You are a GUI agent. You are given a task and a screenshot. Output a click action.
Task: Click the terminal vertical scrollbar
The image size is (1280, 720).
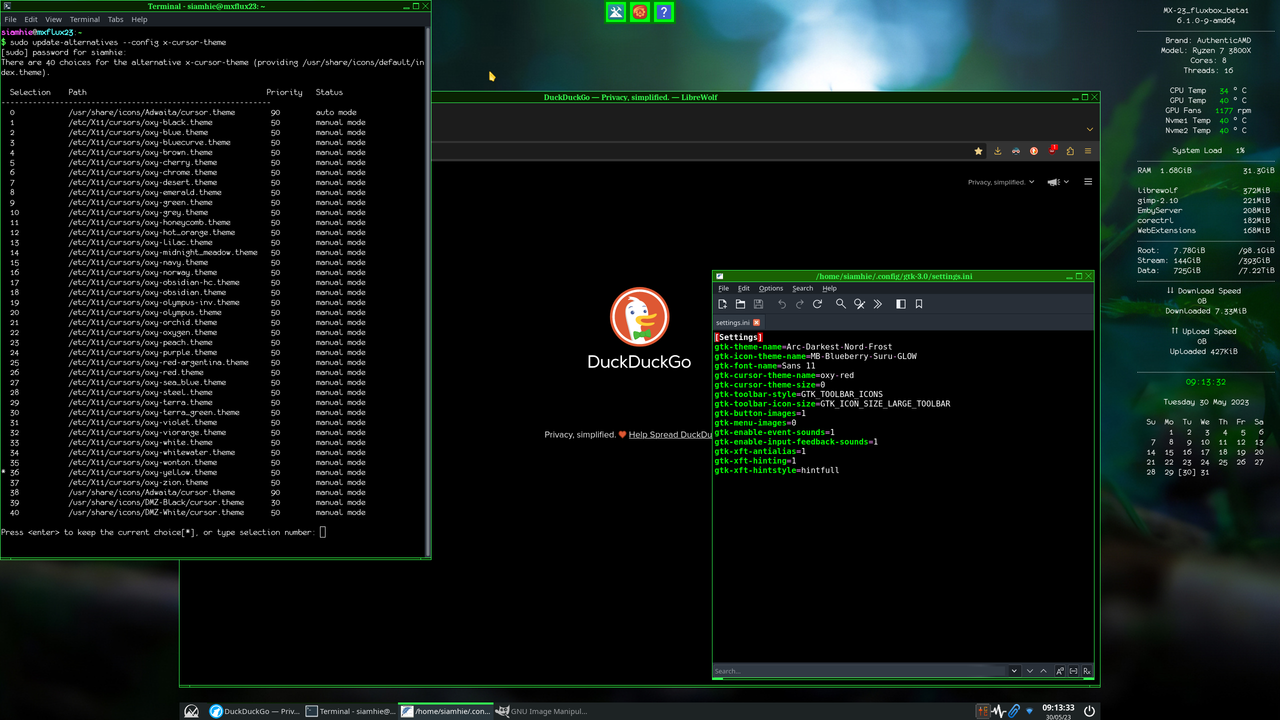click(x=428, y=290)
